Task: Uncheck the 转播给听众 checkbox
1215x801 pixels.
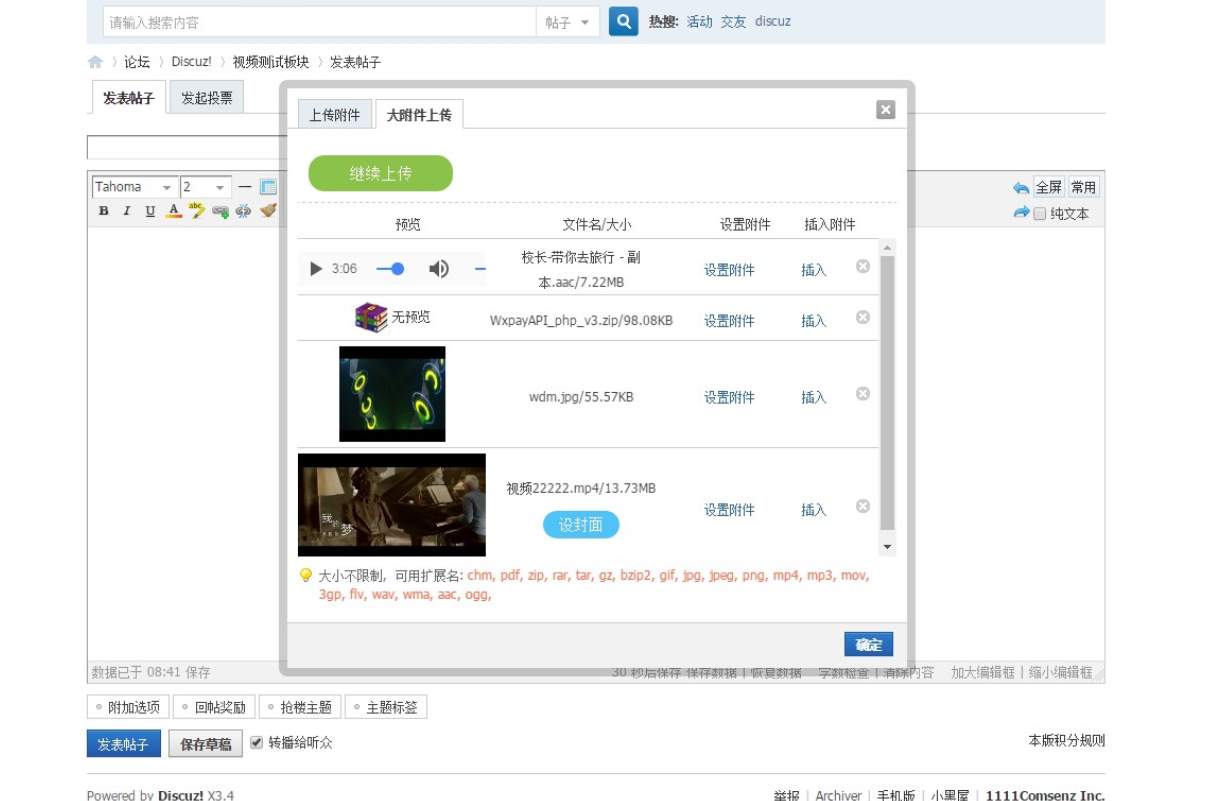Action: click(257, 742)
